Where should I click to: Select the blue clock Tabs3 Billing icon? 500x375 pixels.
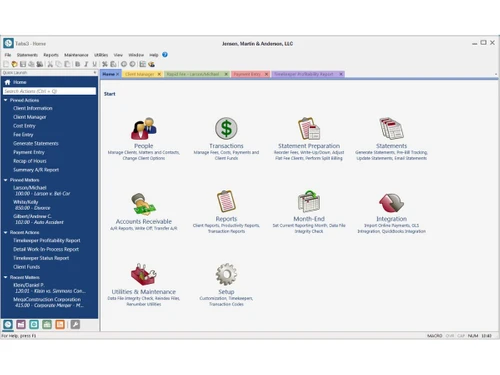[x=8, y=324]
